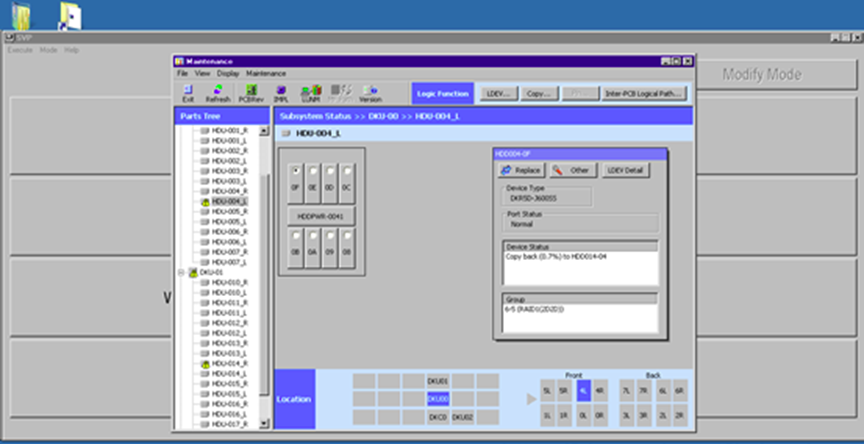Select HDU-014_R in the Parts Tree
This screenshot has width=864, height=444.
pyautogui.click(x=229, y=363)
